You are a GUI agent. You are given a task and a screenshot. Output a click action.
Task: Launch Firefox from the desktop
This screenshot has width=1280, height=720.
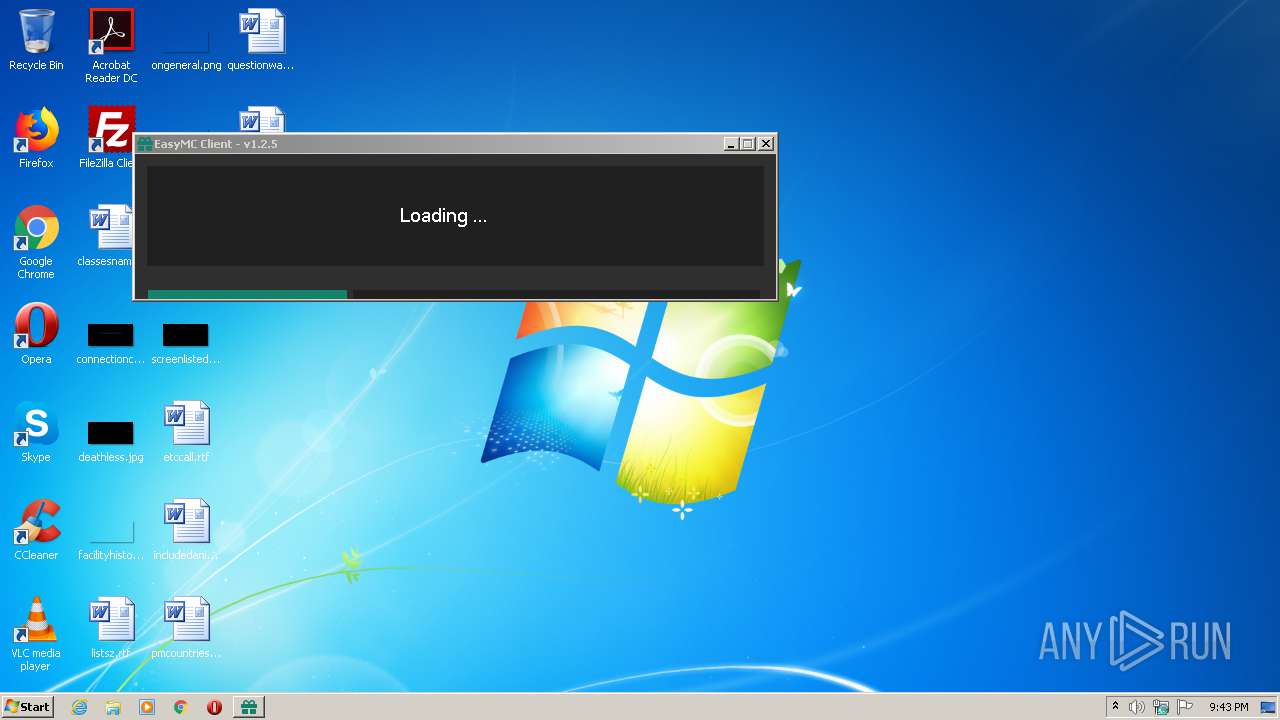coord(36,138)
